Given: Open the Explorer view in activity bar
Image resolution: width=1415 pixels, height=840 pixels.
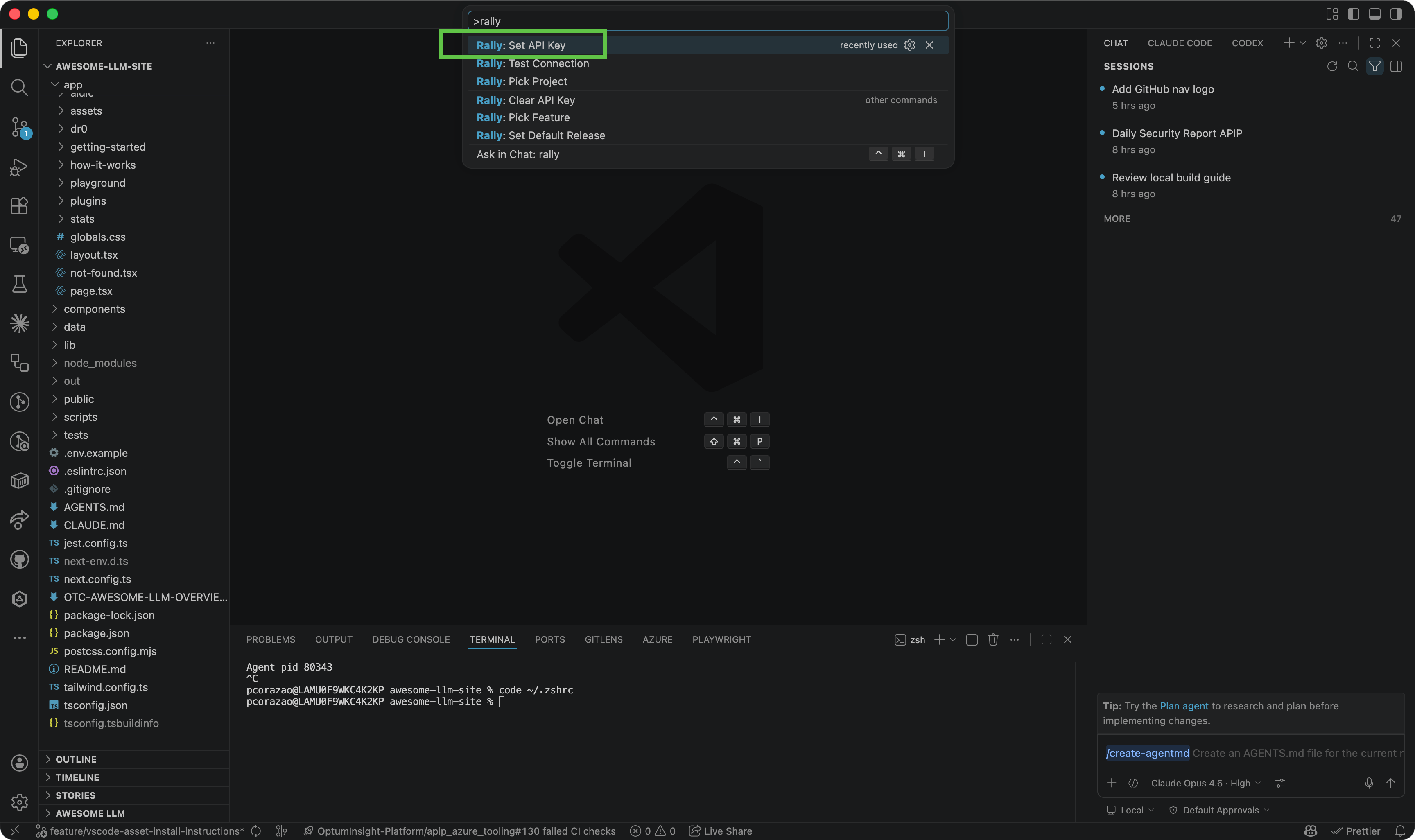Looking at the screenshot, I should pyautogui.click(x=19, y=47).
